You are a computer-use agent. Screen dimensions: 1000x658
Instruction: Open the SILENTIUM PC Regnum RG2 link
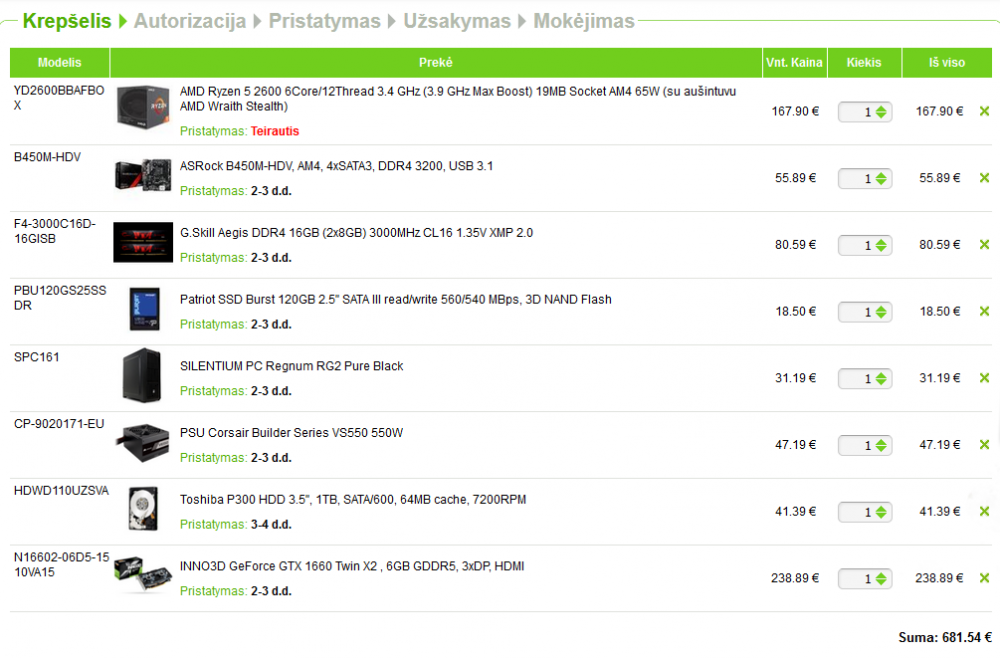[x=291, y=366]
